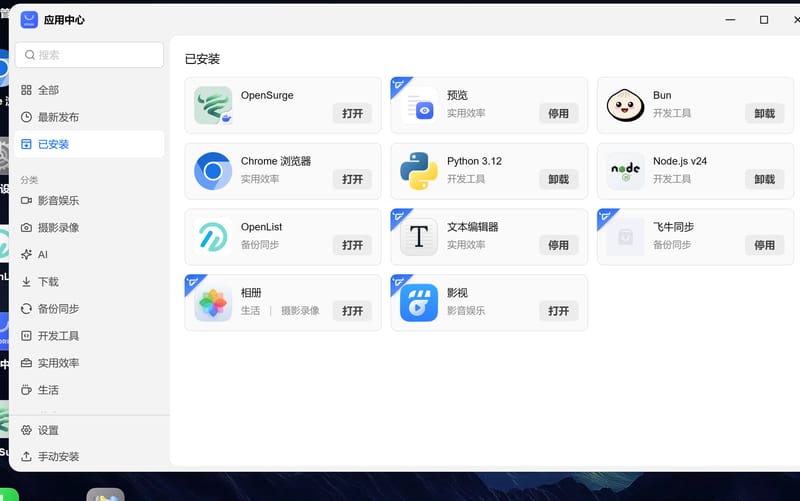The width and height of the screenshot is (800, 501).
Task: Click the 设置 gear icon
Action: point(27,430)
